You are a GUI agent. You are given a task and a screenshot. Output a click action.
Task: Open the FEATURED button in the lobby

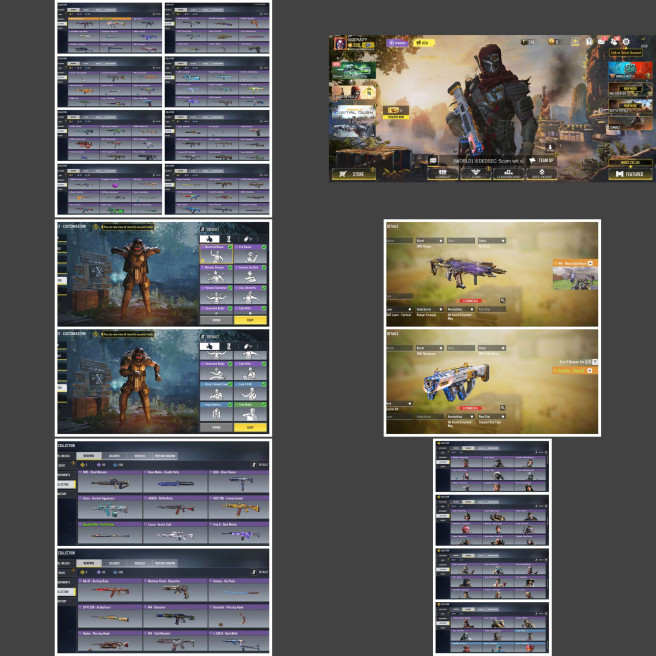(630, 174)
